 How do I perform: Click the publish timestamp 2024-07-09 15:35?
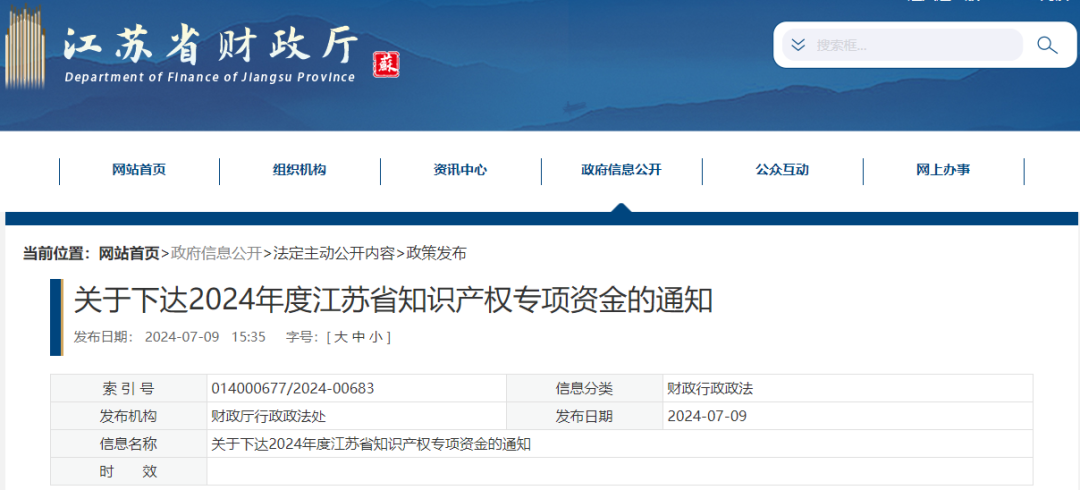pos(205,338)
